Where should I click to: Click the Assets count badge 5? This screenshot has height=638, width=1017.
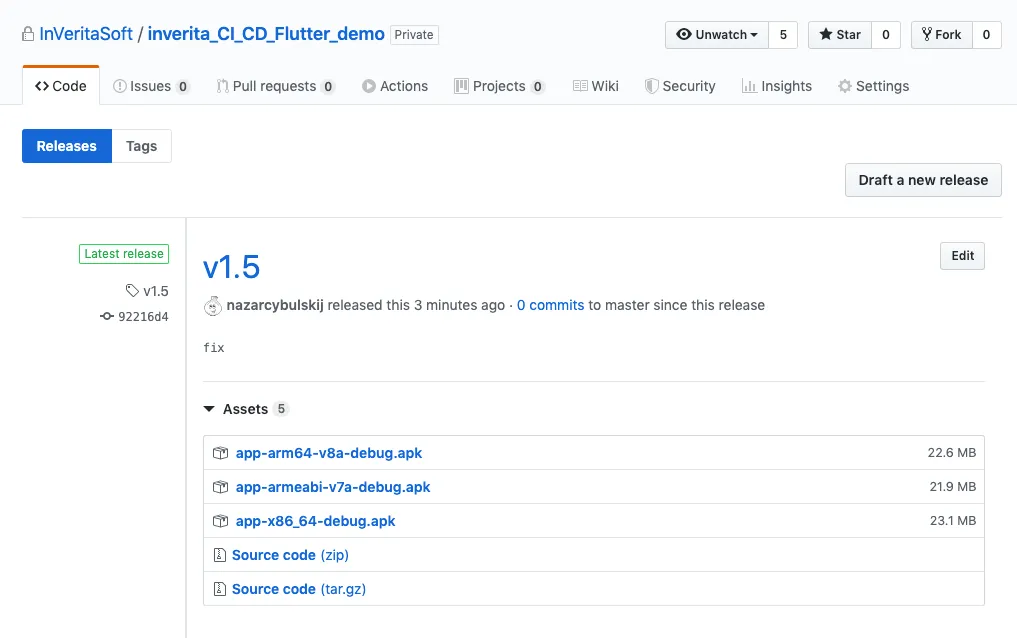coord(281,408)
